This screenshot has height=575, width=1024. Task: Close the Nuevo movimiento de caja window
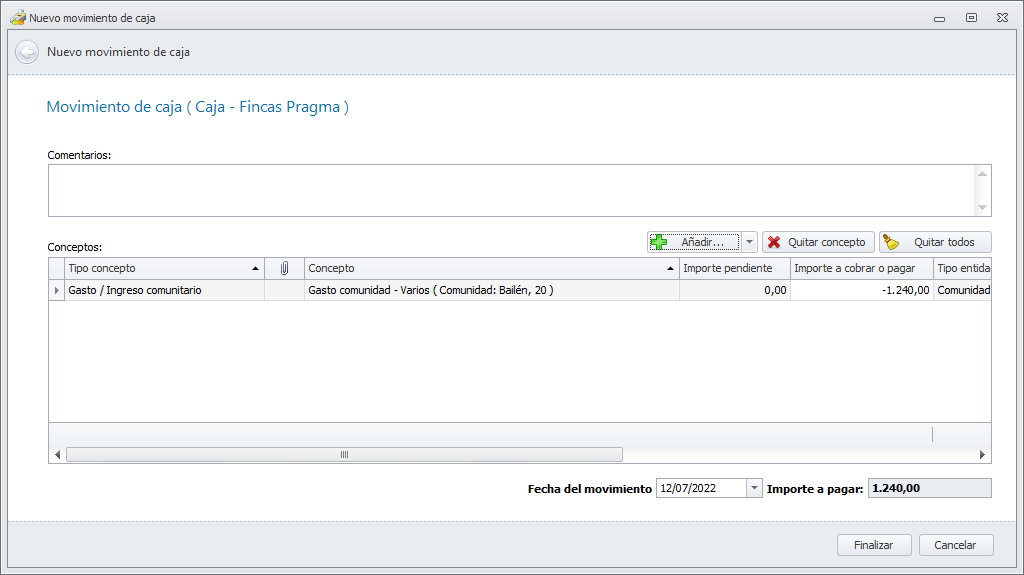[1002, 18]
